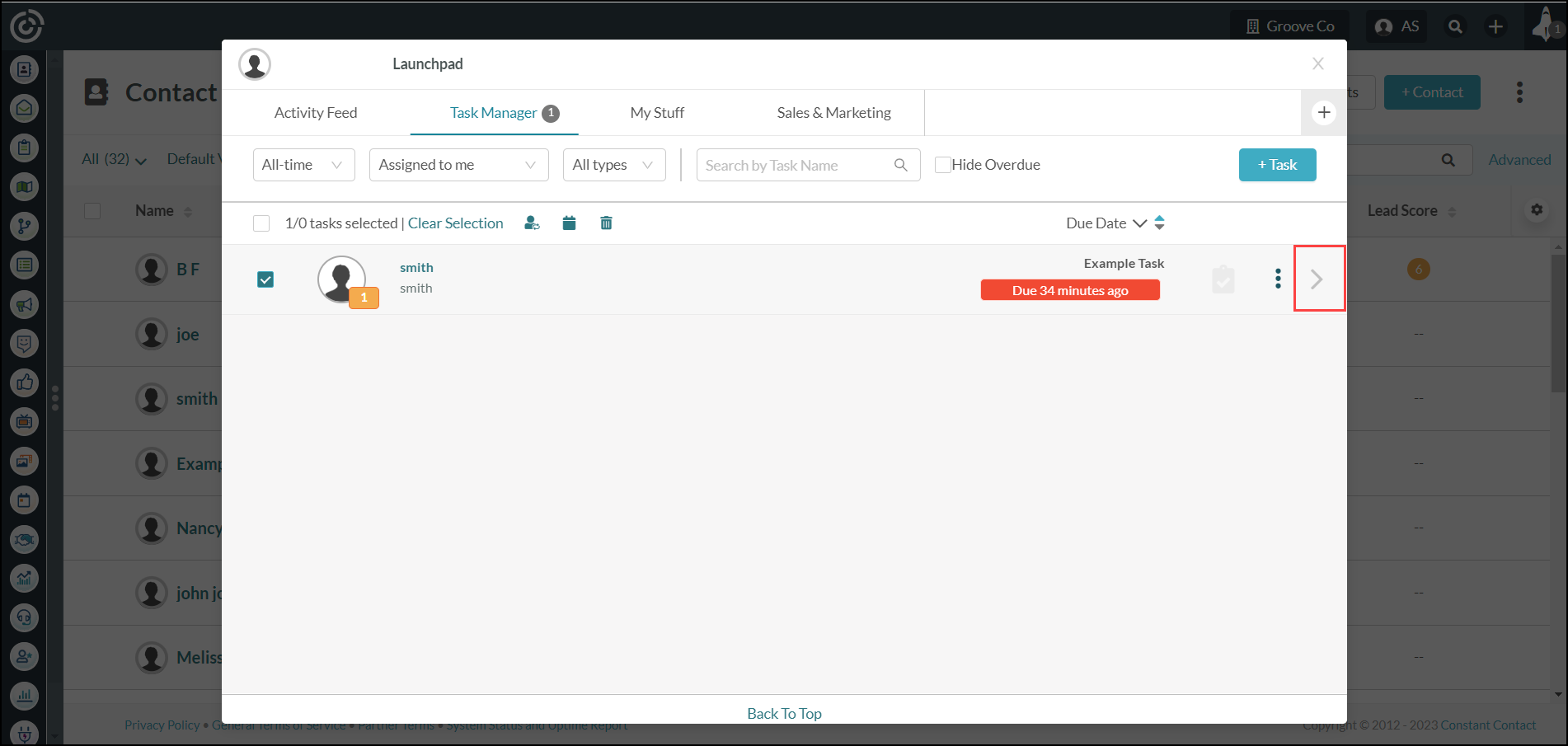Click the Due 34 minutes ago badge
1568x746 pixels.
click(x=1070, y=290)
